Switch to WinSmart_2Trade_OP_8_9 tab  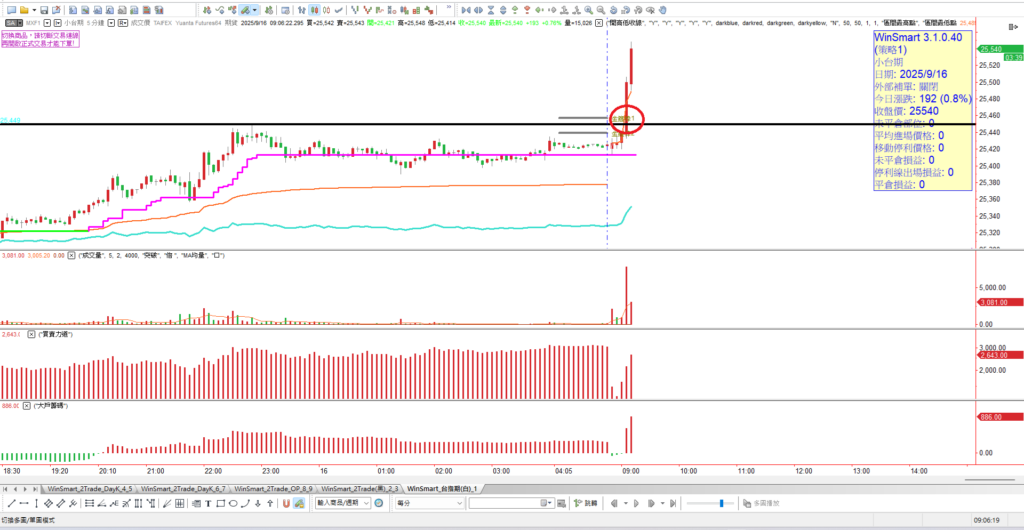(272, 488)
